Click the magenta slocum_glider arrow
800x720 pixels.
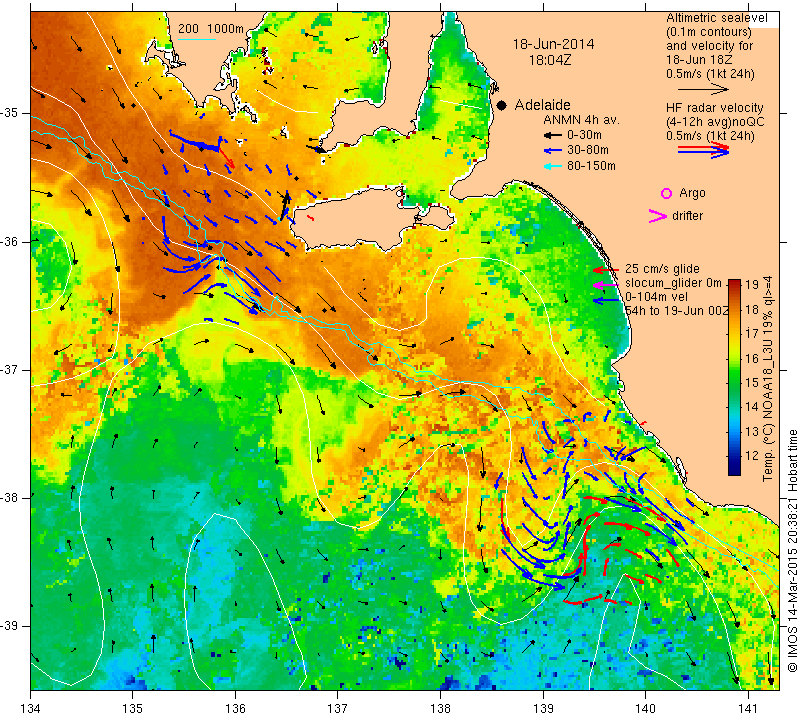(x=606, y=284)
